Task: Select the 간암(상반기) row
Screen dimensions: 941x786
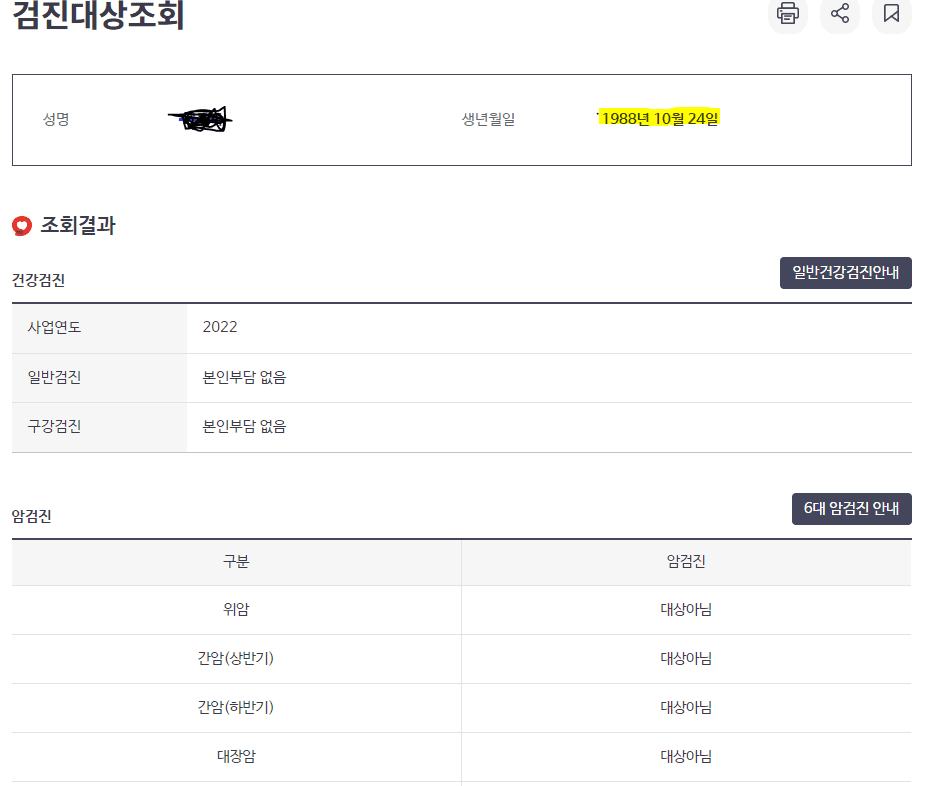Action: (x=235, y=659)
